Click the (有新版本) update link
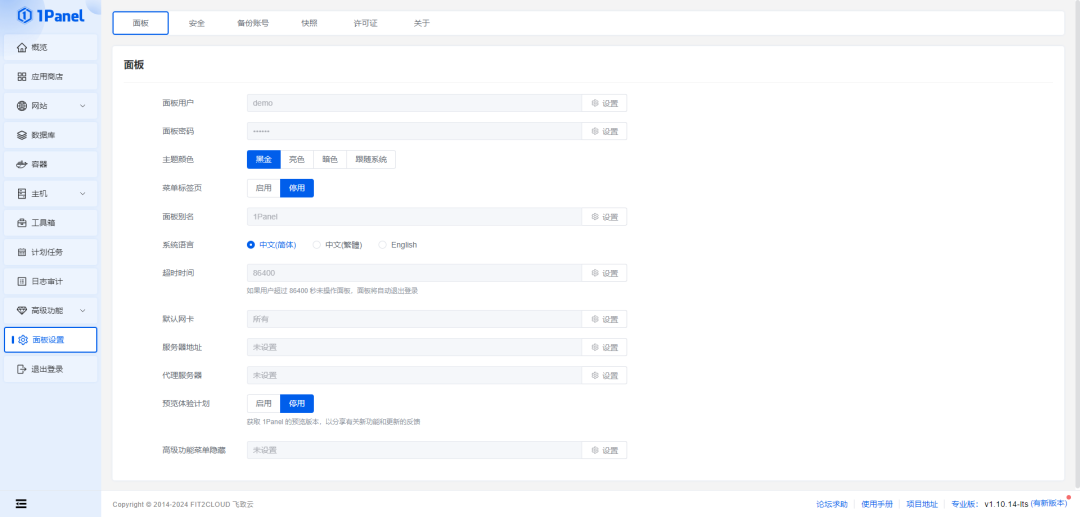This screenshot has width=1080, height=517. (1049, 505)
